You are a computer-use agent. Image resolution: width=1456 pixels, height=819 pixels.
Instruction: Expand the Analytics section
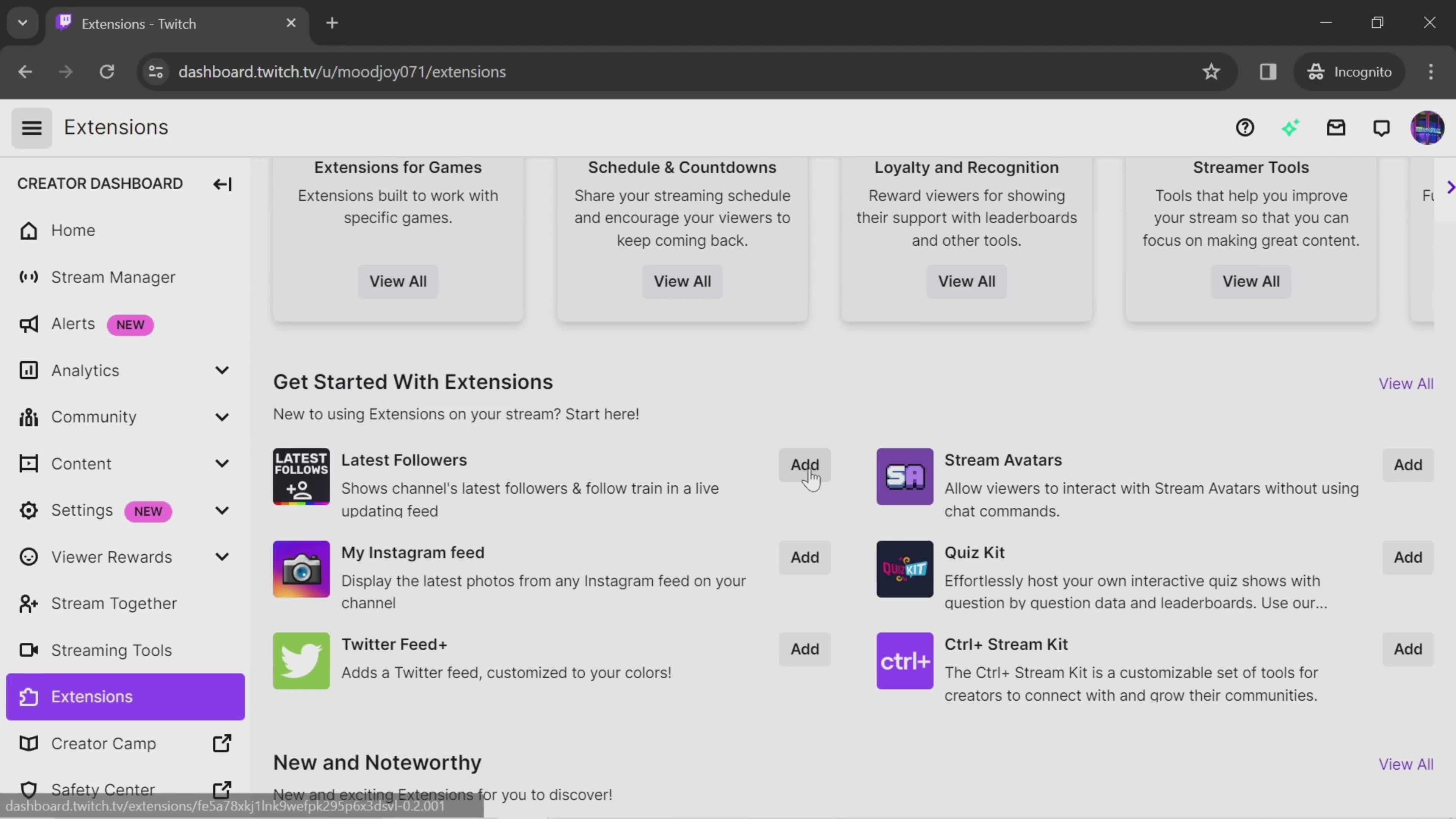[x=222, y=370]
